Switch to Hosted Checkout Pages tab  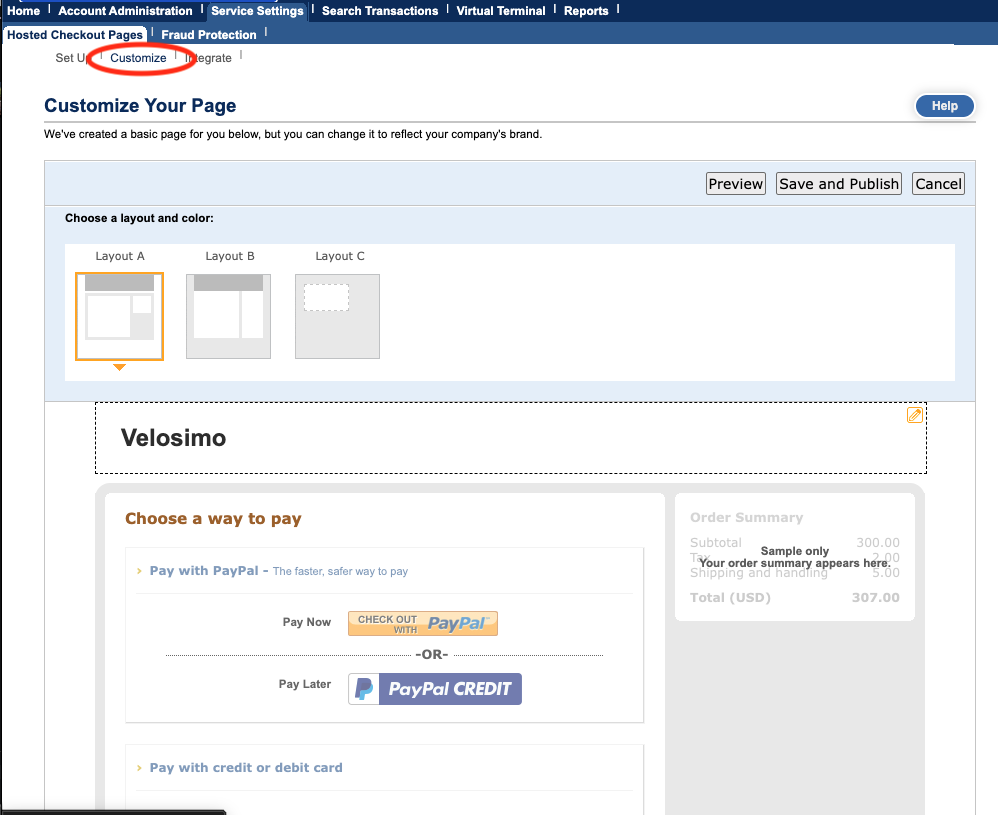tap(75, 35)
